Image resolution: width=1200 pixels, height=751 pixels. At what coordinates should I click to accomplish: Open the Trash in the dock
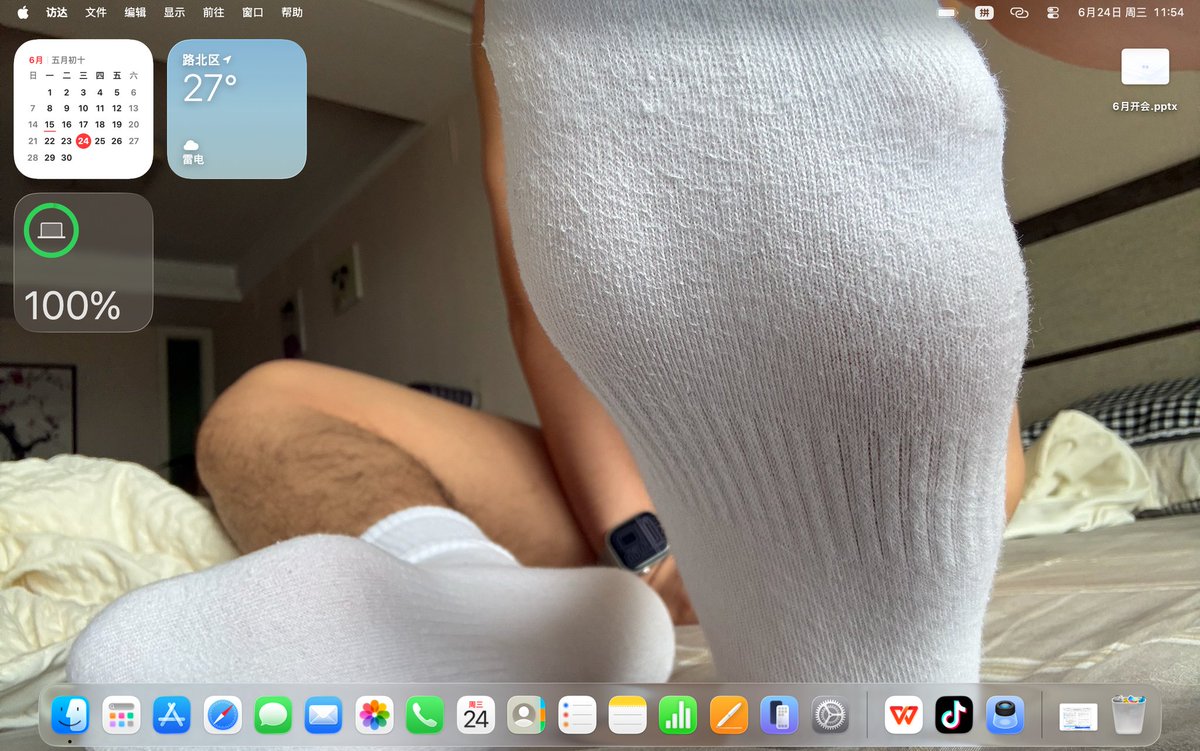1129,714
